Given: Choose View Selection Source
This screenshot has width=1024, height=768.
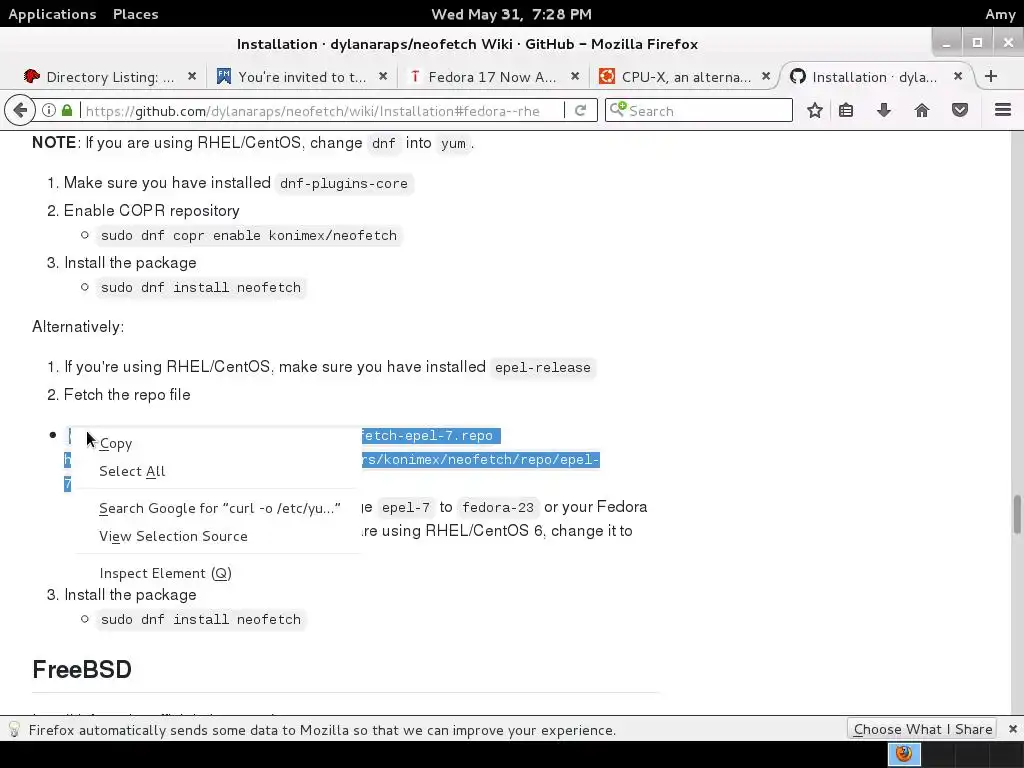Looking at the screenshot, I should click(217, 536).
